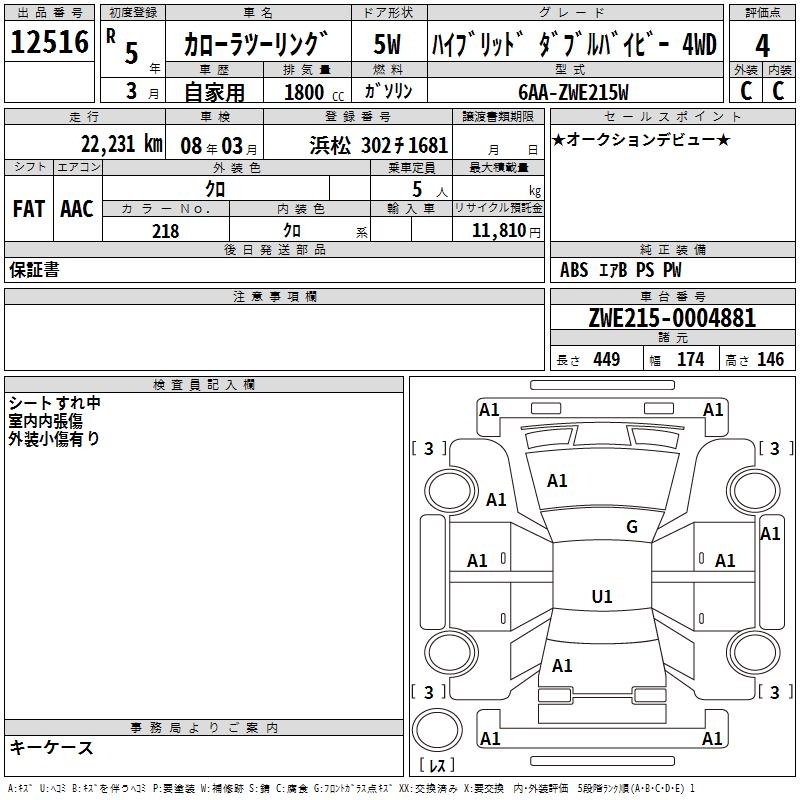Click the G mark on the windshield
The image size is (800, 800).
coord(631,527)
